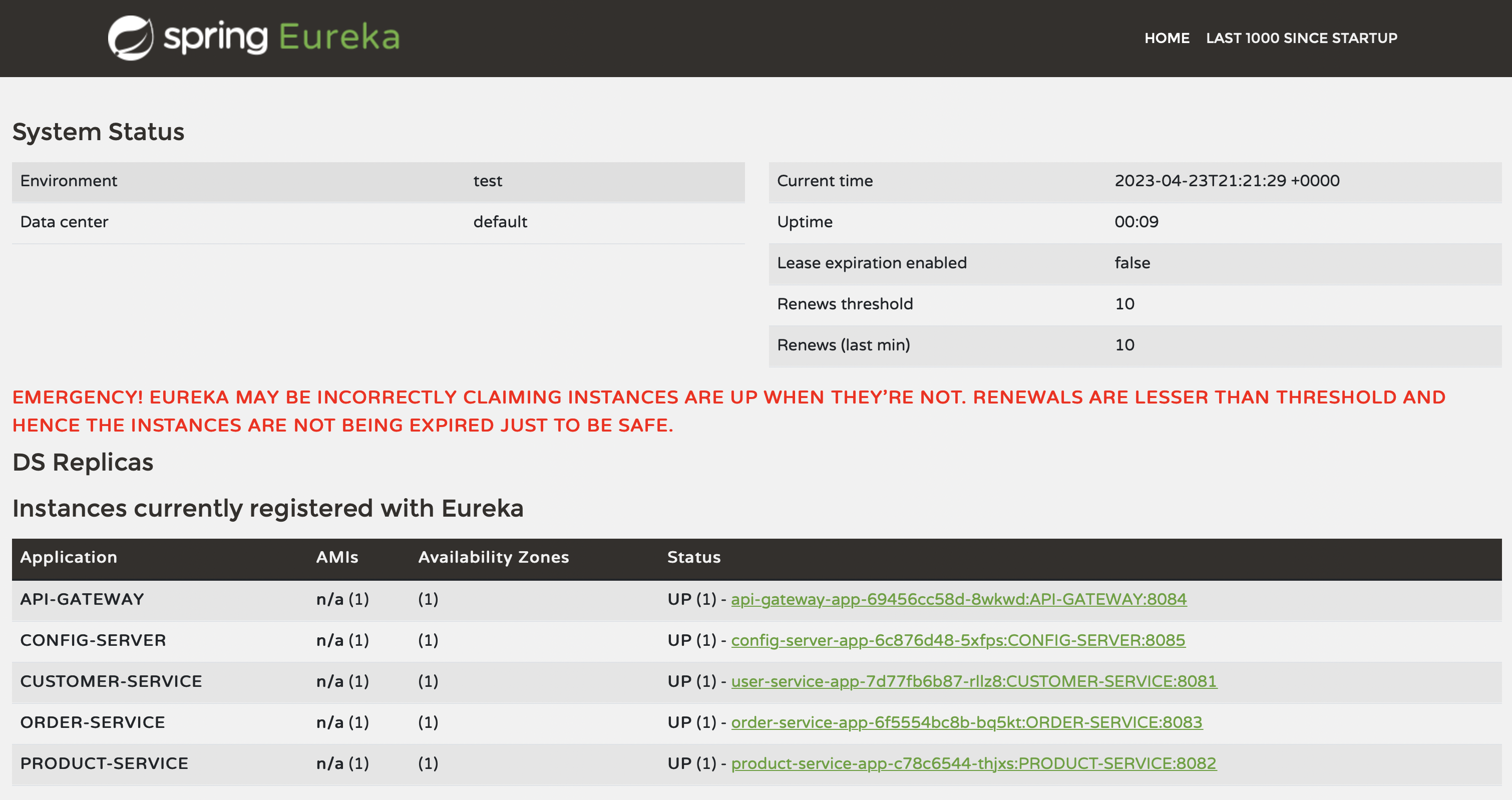Open the HOME navigation item
The image size is (1512, 800).
[1166, 38]
